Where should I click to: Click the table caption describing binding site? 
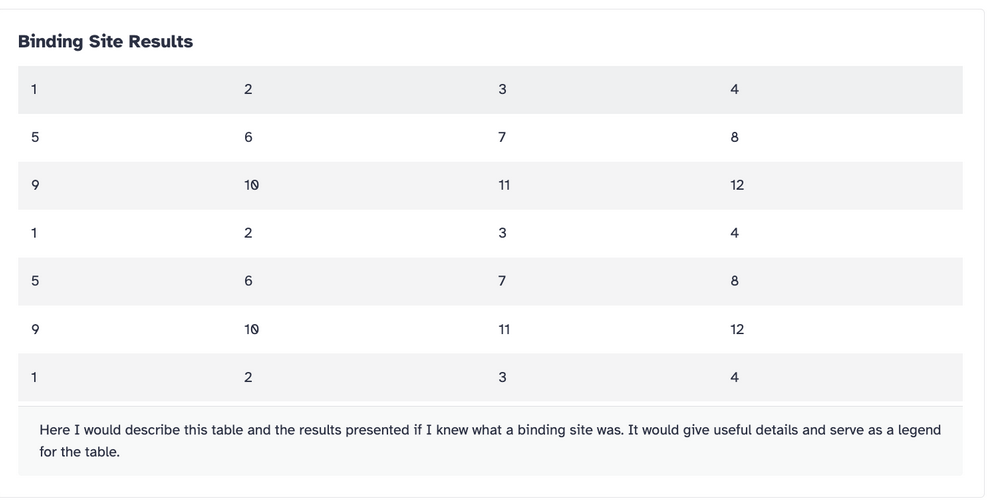pos(490,441)
